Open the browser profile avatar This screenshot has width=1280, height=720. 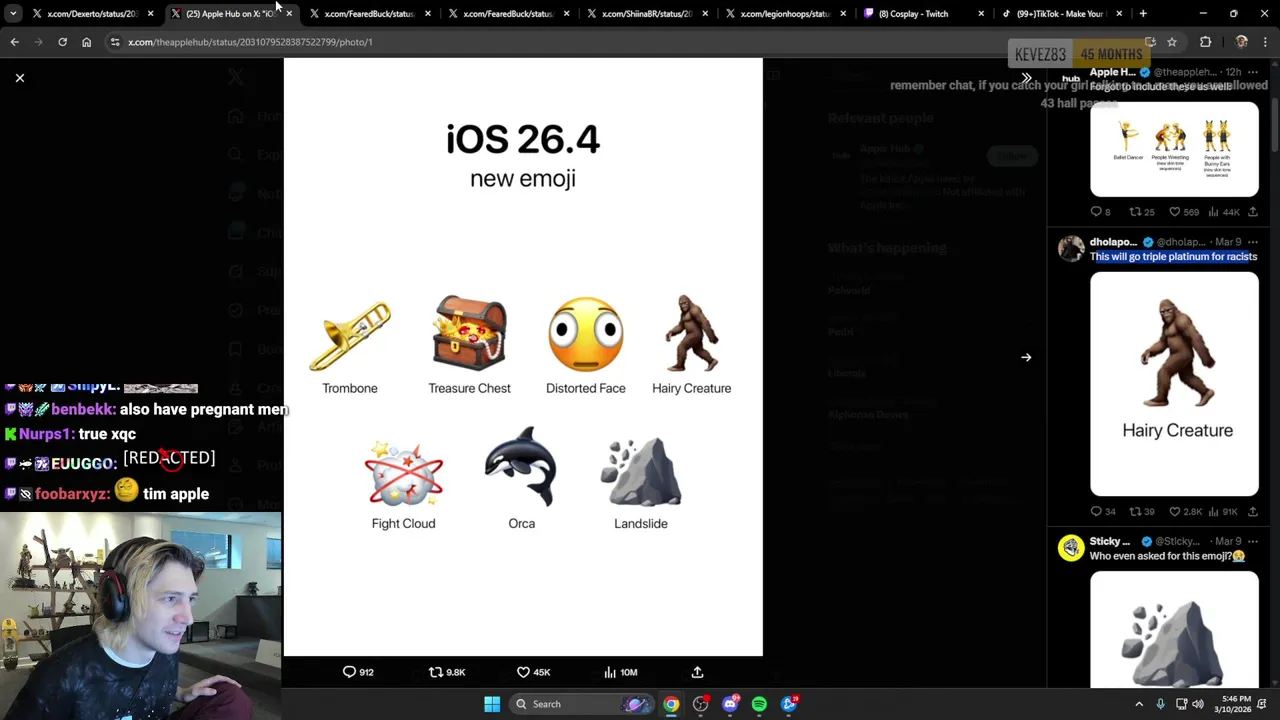[x=1241, y=42]
